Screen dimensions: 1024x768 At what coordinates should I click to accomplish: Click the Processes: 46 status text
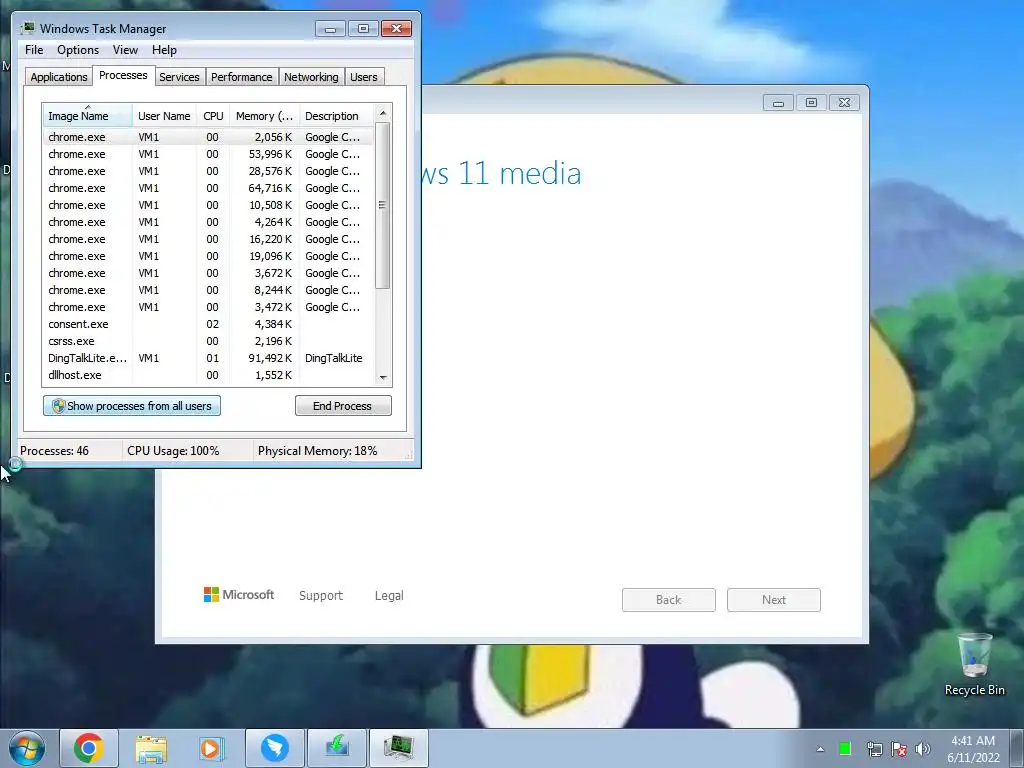pos(54,451)
